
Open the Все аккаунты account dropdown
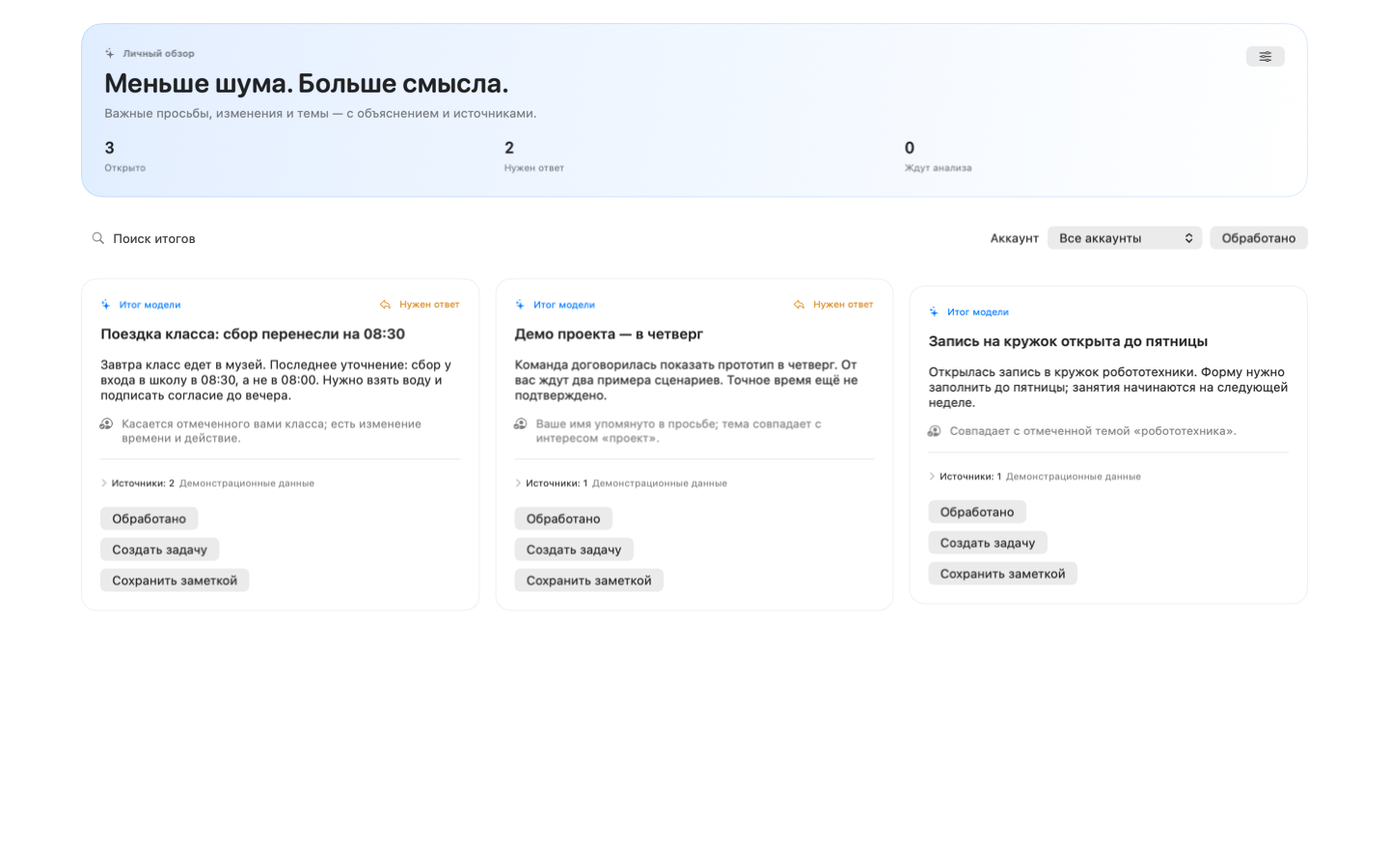[1125, 238]
